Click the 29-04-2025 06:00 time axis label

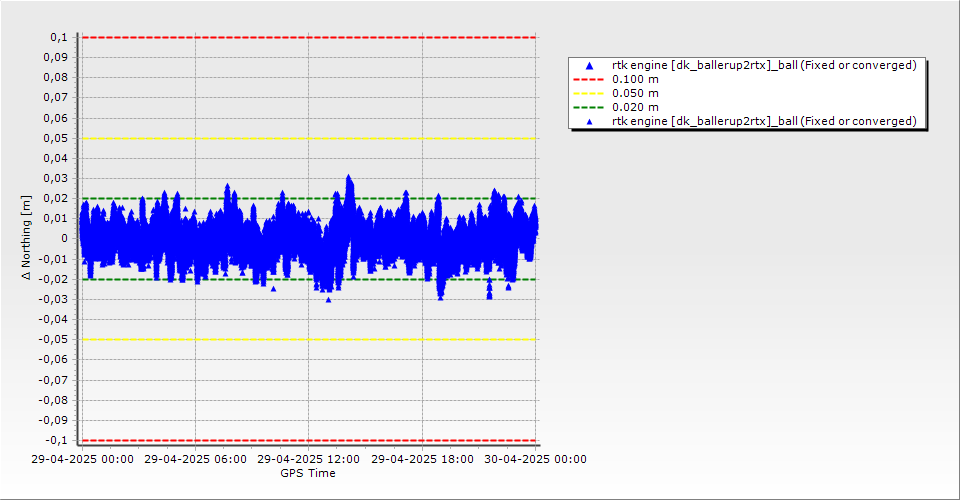(195, 460)
